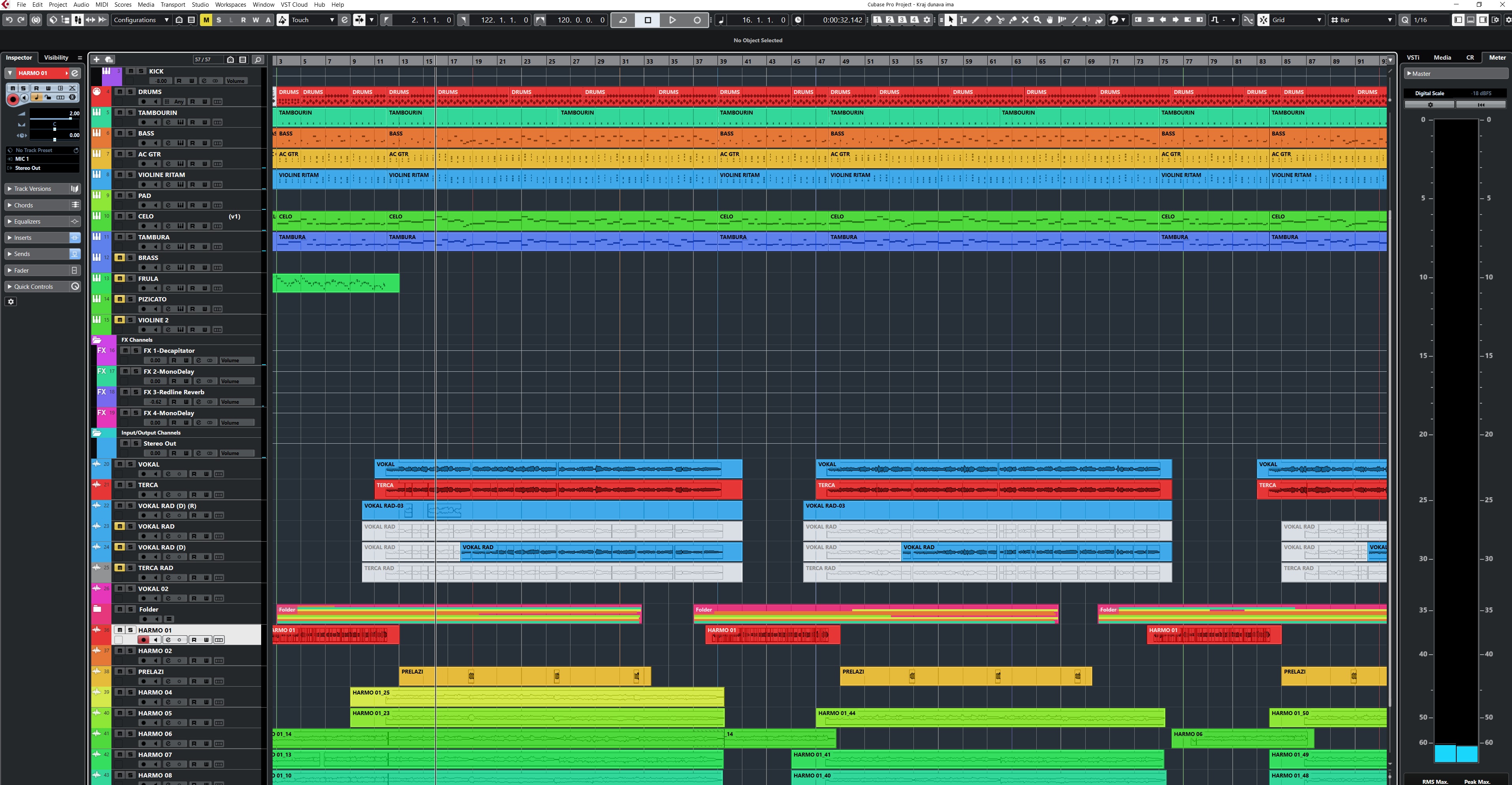
Task: Select the Mute X tool
Action: point(1025,20)
